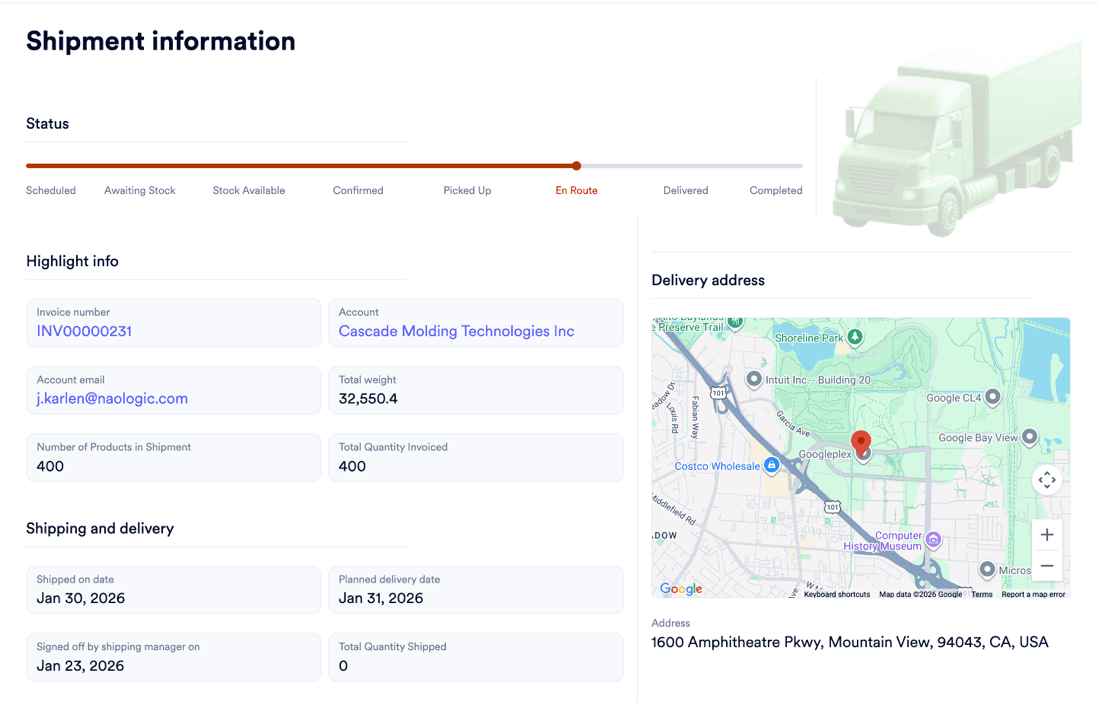
Task: Click the Google CL4 map marker
Action: tap(992, 397)
